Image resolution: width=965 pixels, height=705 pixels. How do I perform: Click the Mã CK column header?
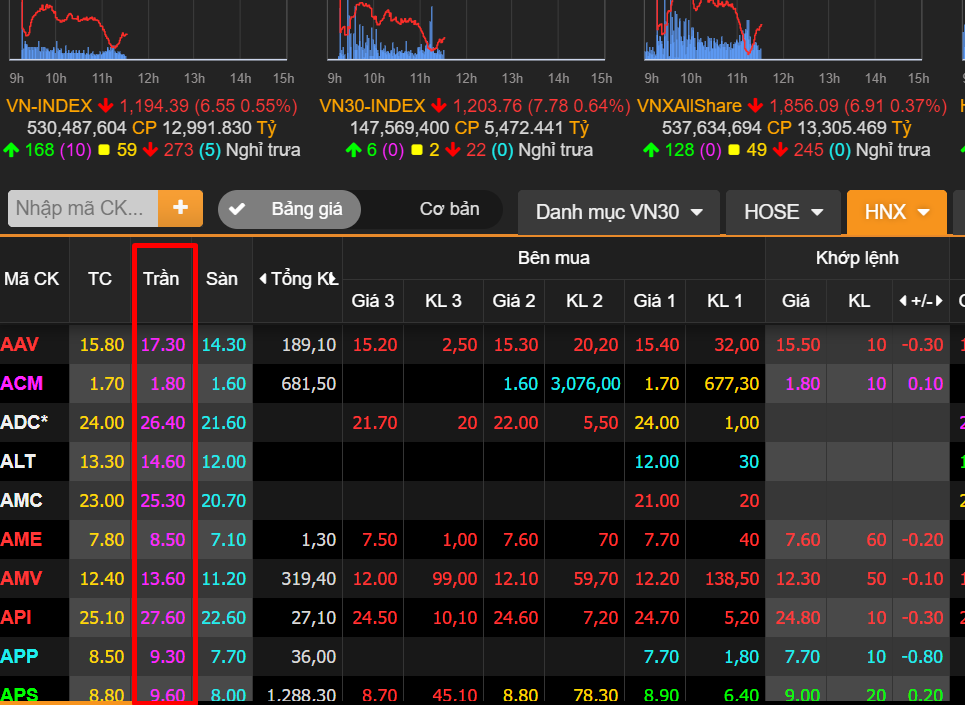point(32,278)
